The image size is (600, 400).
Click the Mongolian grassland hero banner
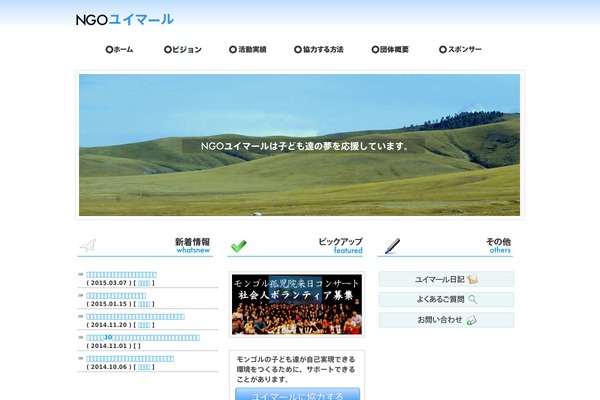[x=300, y=145]
